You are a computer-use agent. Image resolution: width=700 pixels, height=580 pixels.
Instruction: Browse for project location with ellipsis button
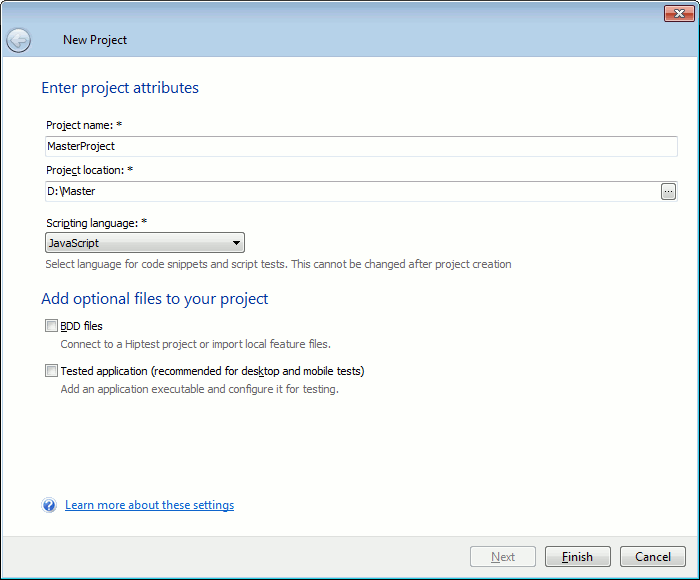point(668,192)
